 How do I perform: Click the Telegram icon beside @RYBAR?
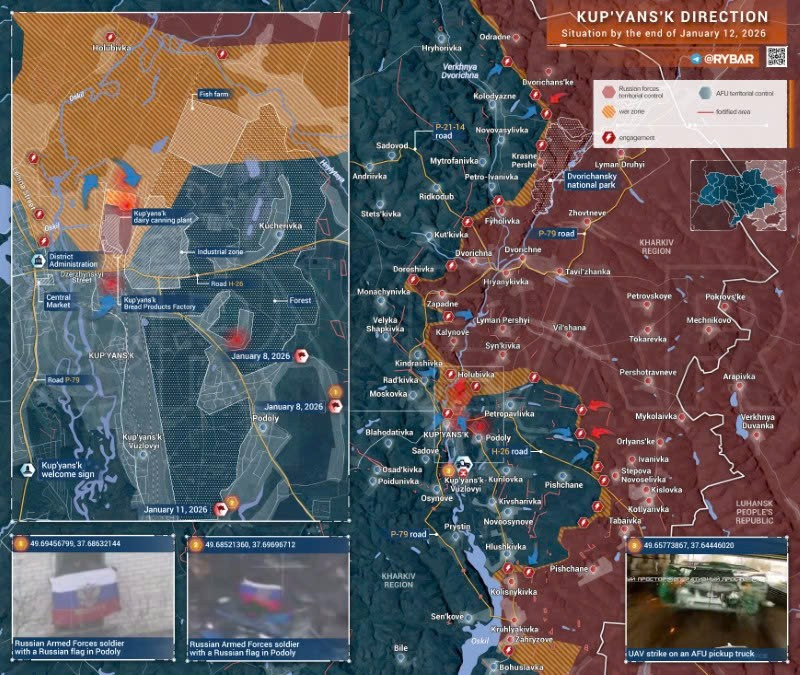point(696,60)
